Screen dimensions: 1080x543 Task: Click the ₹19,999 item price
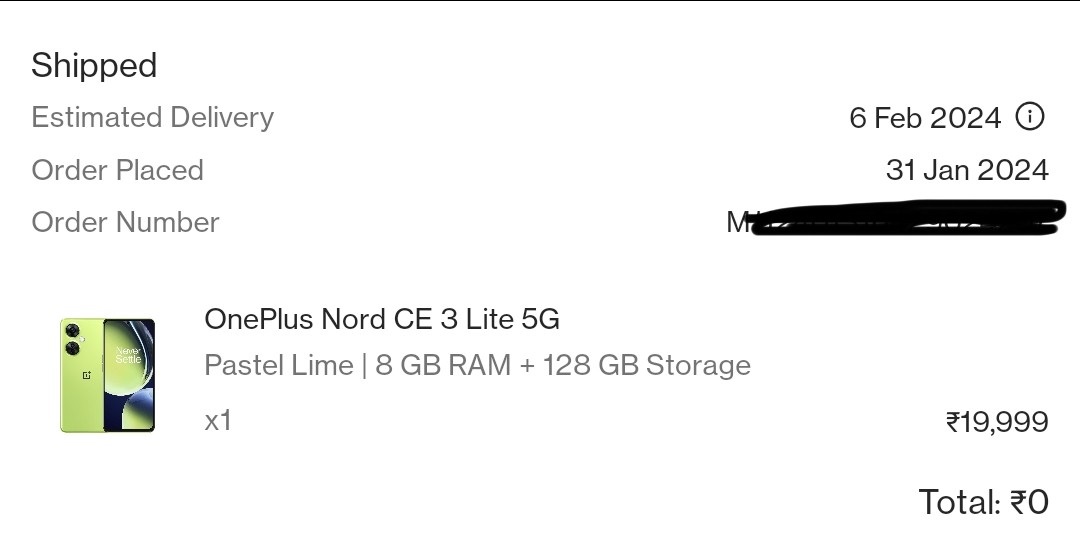click(997, 422)
